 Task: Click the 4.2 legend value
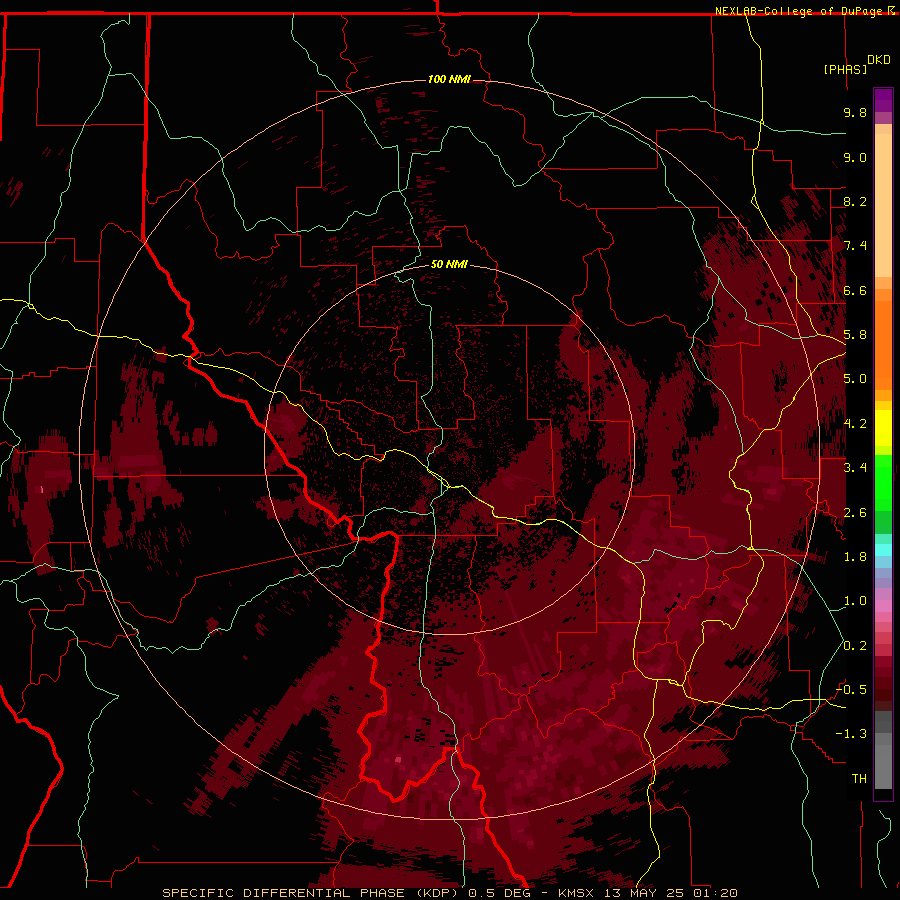[x=855, y=424]
